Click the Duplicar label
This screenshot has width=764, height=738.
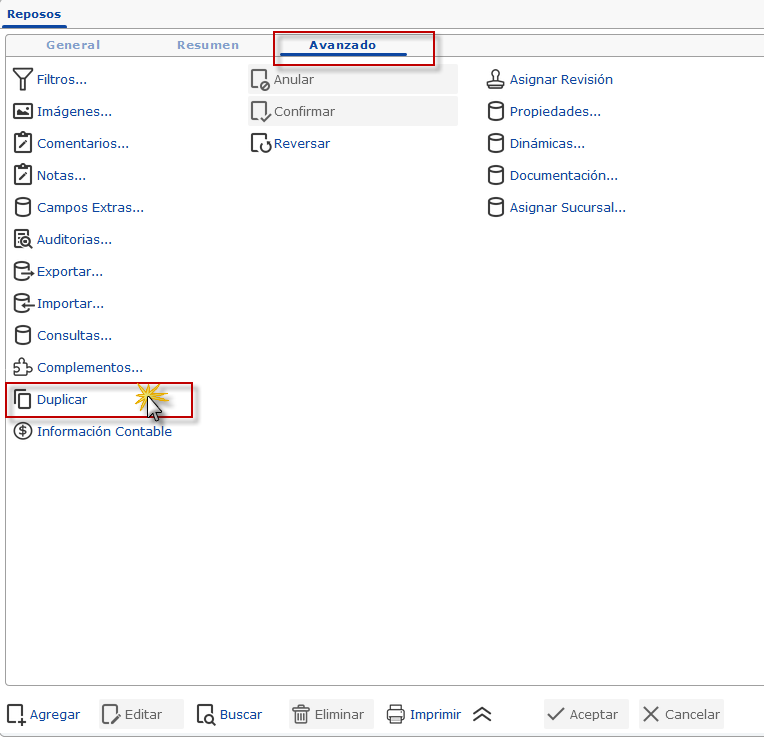tap(62, 399)
